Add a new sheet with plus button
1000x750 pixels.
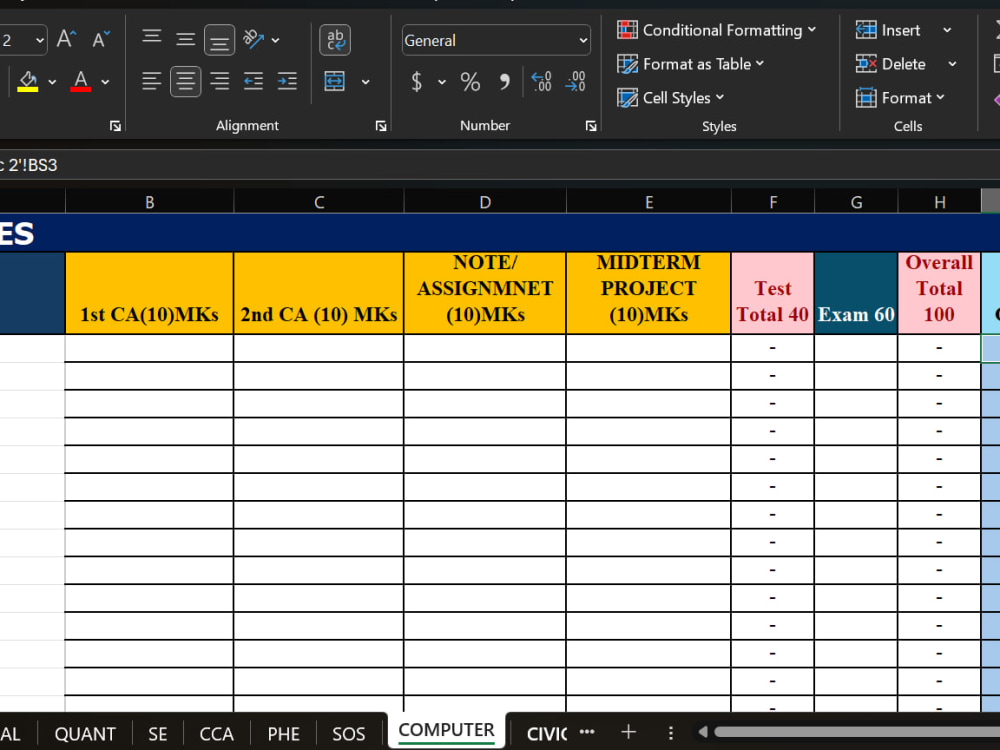click(x=628, y=732)
